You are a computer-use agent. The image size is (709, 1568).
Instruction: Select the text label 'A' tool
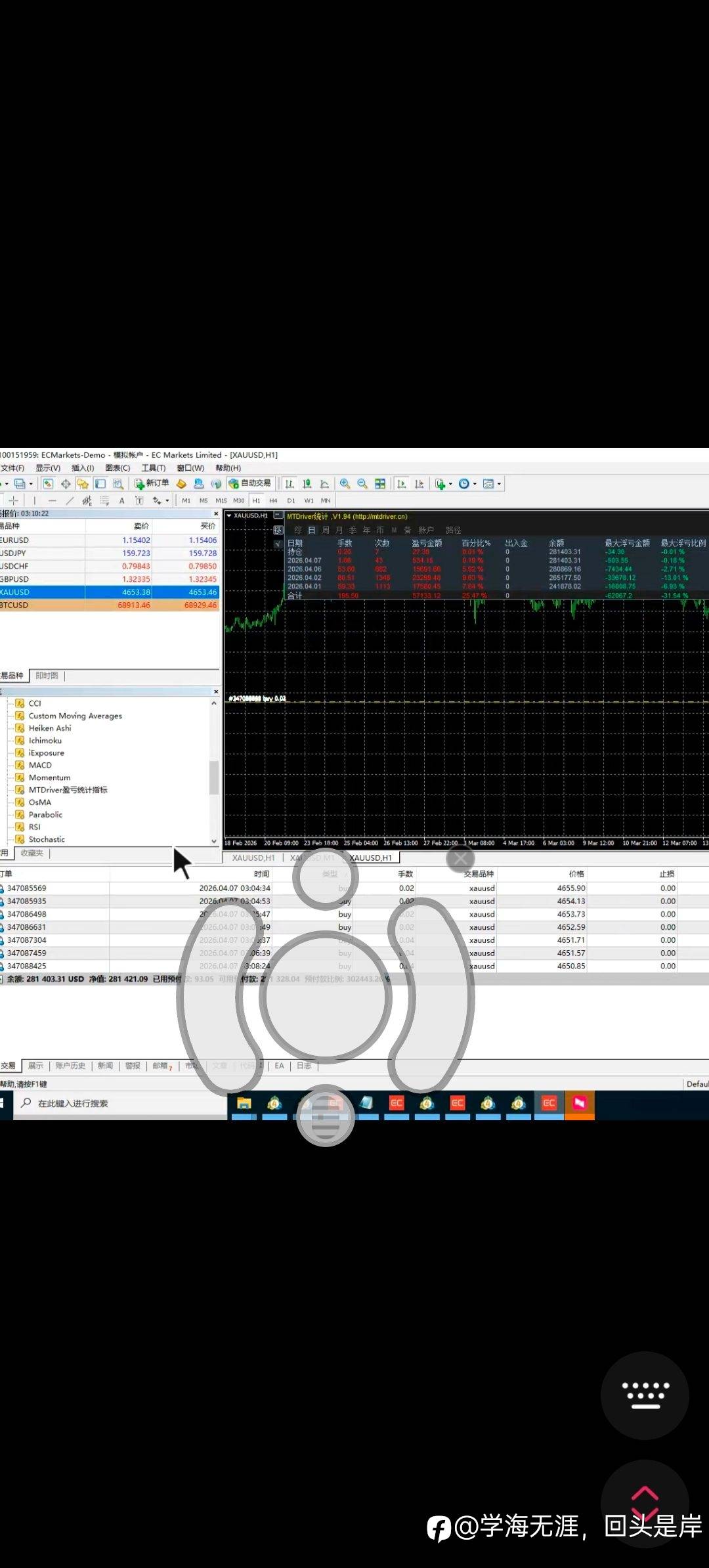(121, 500)
